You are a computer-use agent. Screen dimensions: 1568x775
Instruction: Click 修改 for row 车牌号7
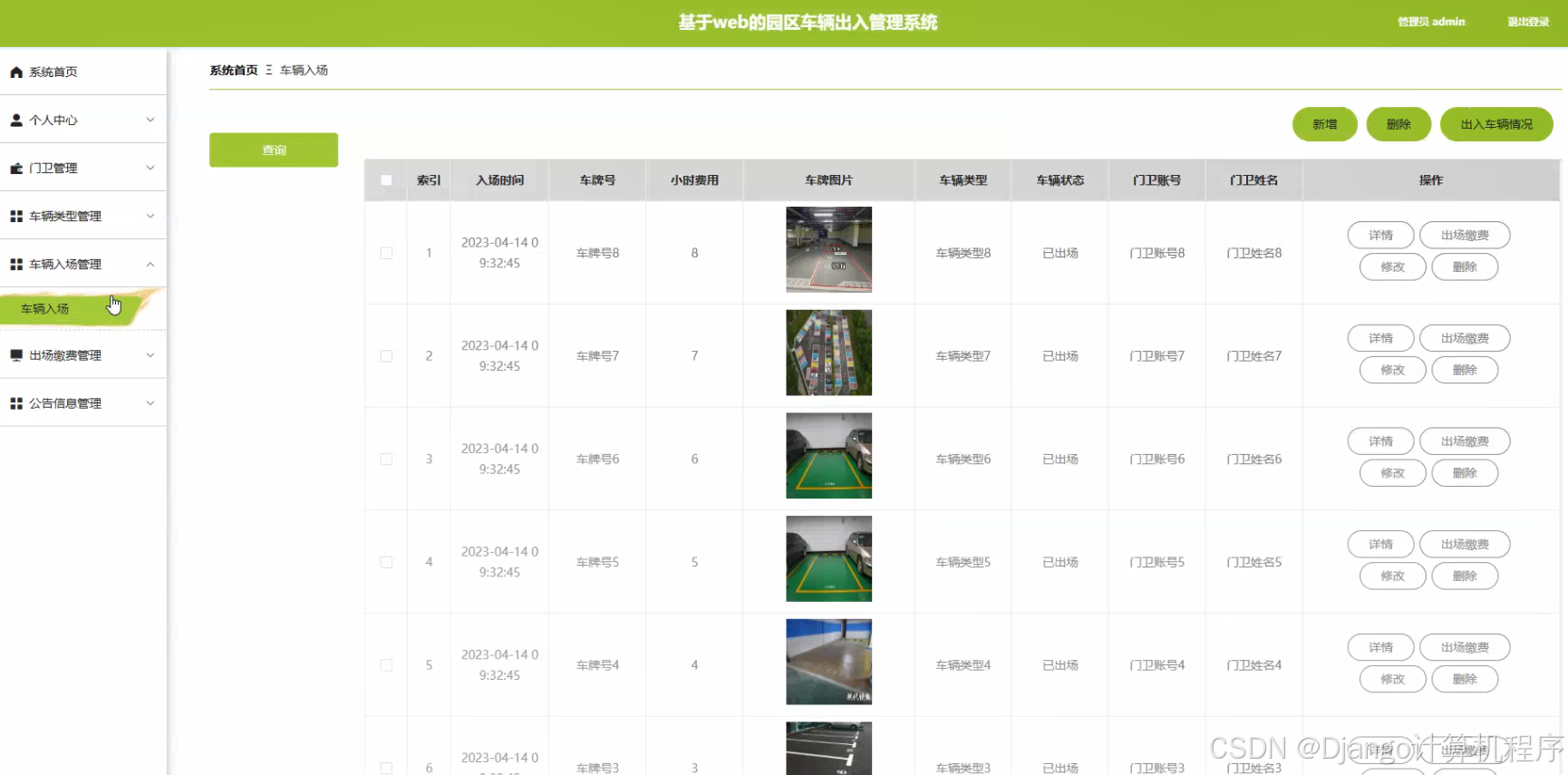coord(1393,370)
